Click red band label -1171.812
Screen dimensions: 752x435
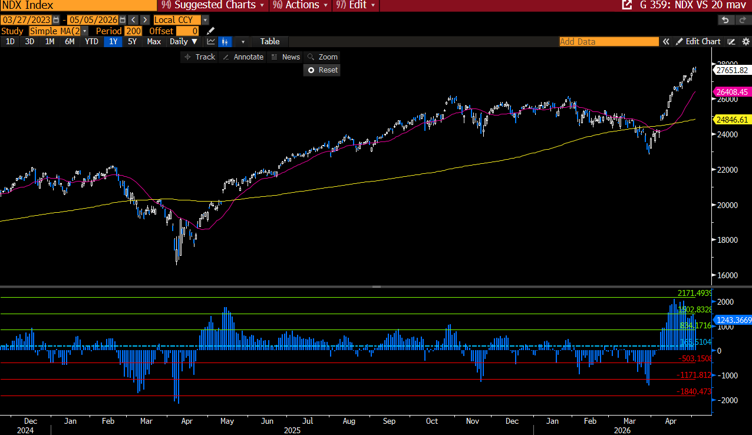point(694,375)
